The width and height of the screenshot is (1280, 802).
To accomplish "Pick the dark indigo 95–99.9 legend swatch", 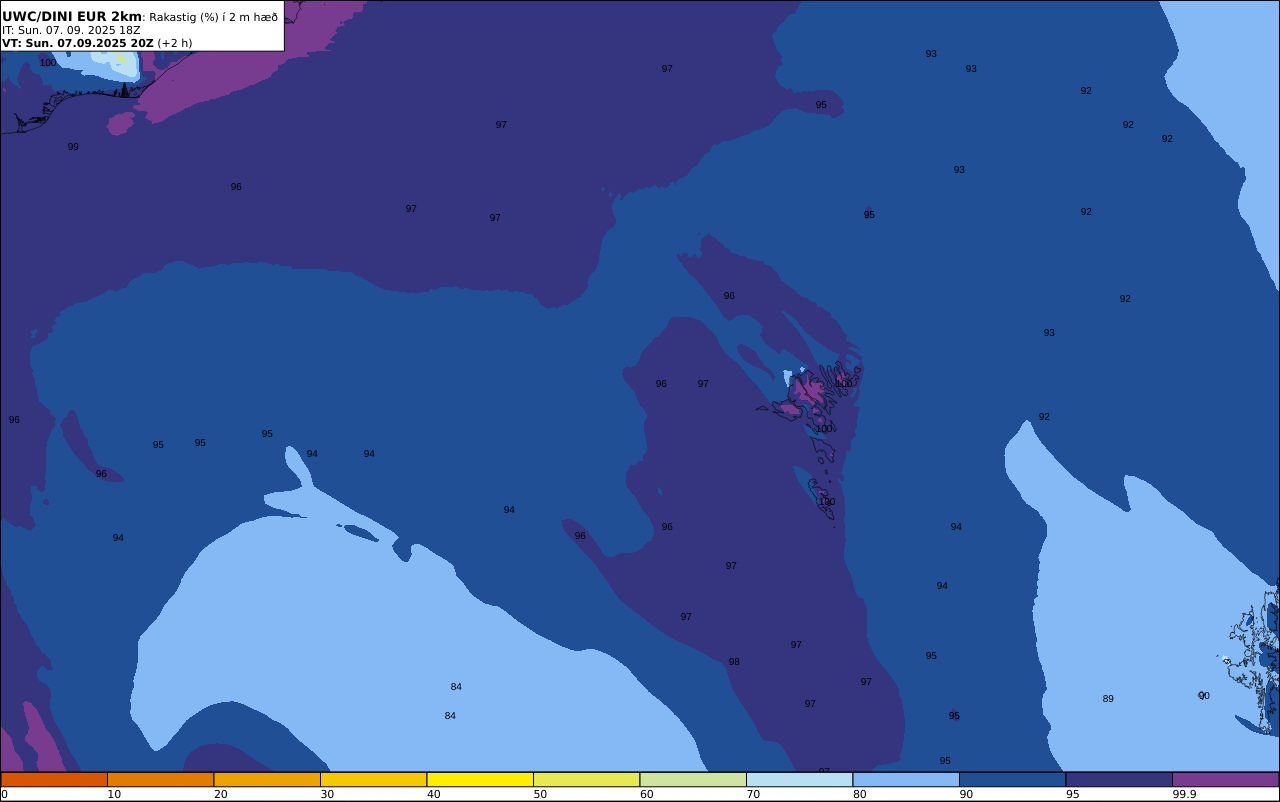I will point(1119,779).
